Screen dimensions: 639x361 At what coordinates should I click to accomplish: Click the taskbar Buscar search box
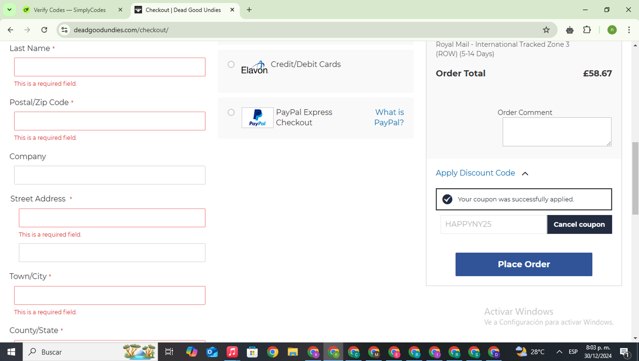click(x=90, y=352)
